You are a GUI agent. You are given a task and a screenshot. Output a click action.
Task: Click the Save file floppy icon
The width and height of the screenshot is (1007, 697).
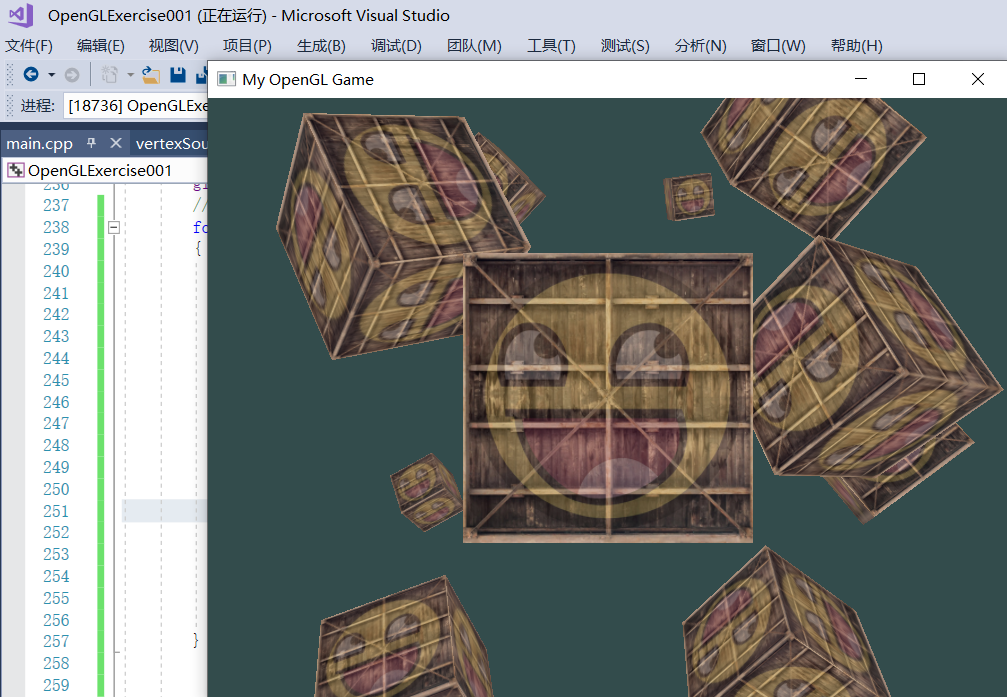[178, 75]
